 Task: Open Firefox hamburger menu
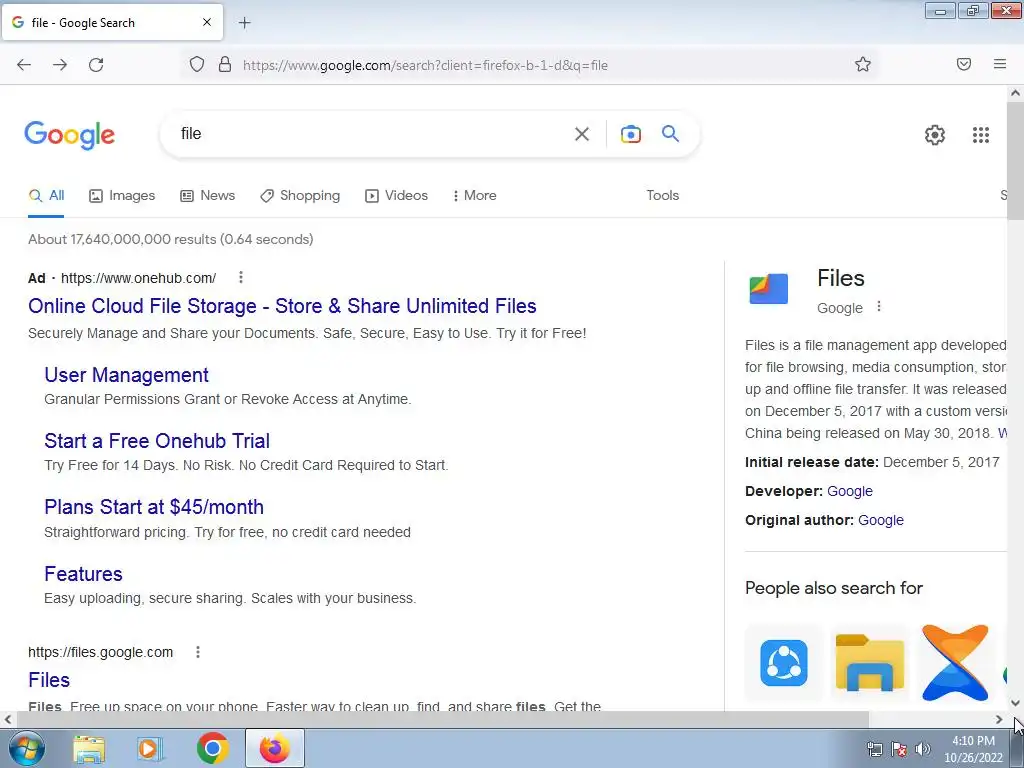coord(1000,64)
